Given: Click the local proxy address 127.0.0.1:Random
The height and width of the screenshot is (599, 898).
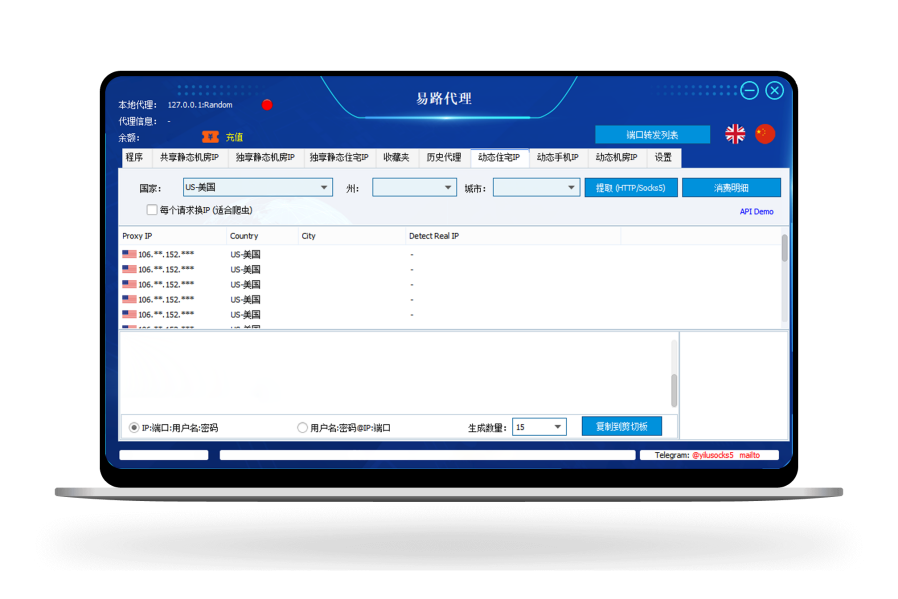Looking at the screenshot, I should tap(200, 105).
